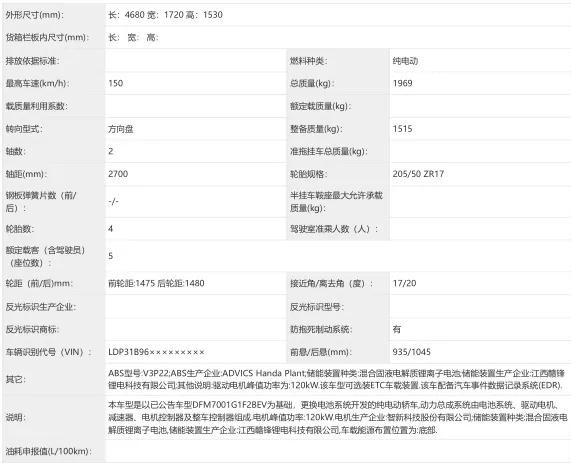Click the wheelbase value 2700

click(x=118, y=174)
